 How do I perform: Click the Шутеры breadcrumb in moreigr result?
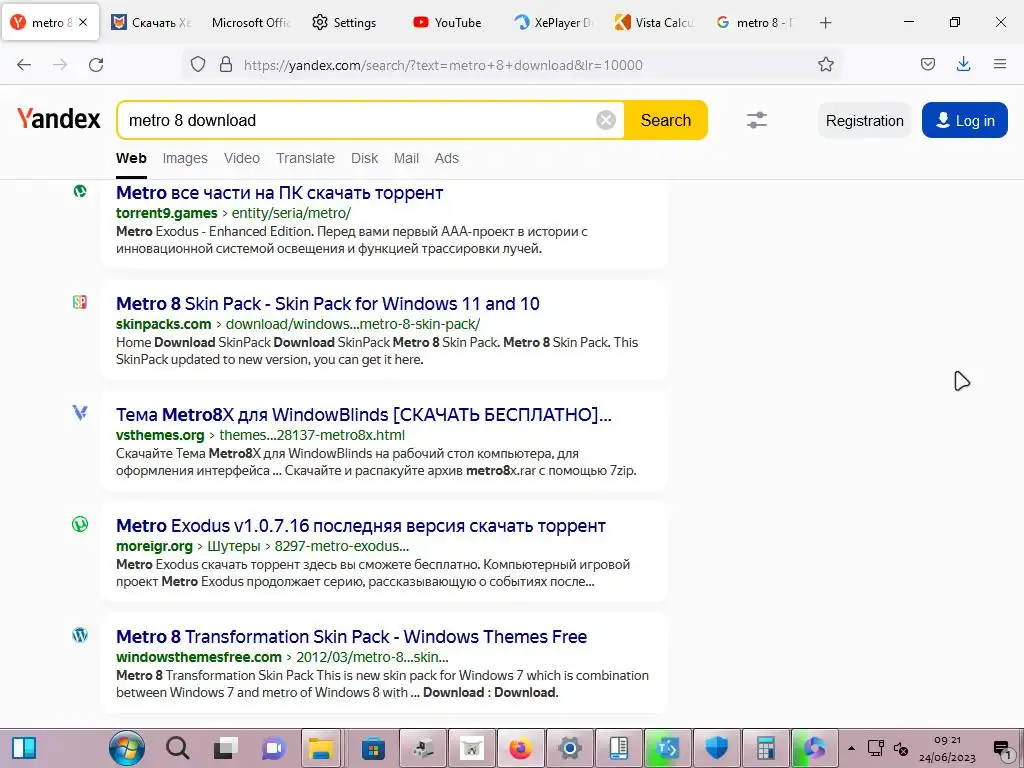(234, 546)
